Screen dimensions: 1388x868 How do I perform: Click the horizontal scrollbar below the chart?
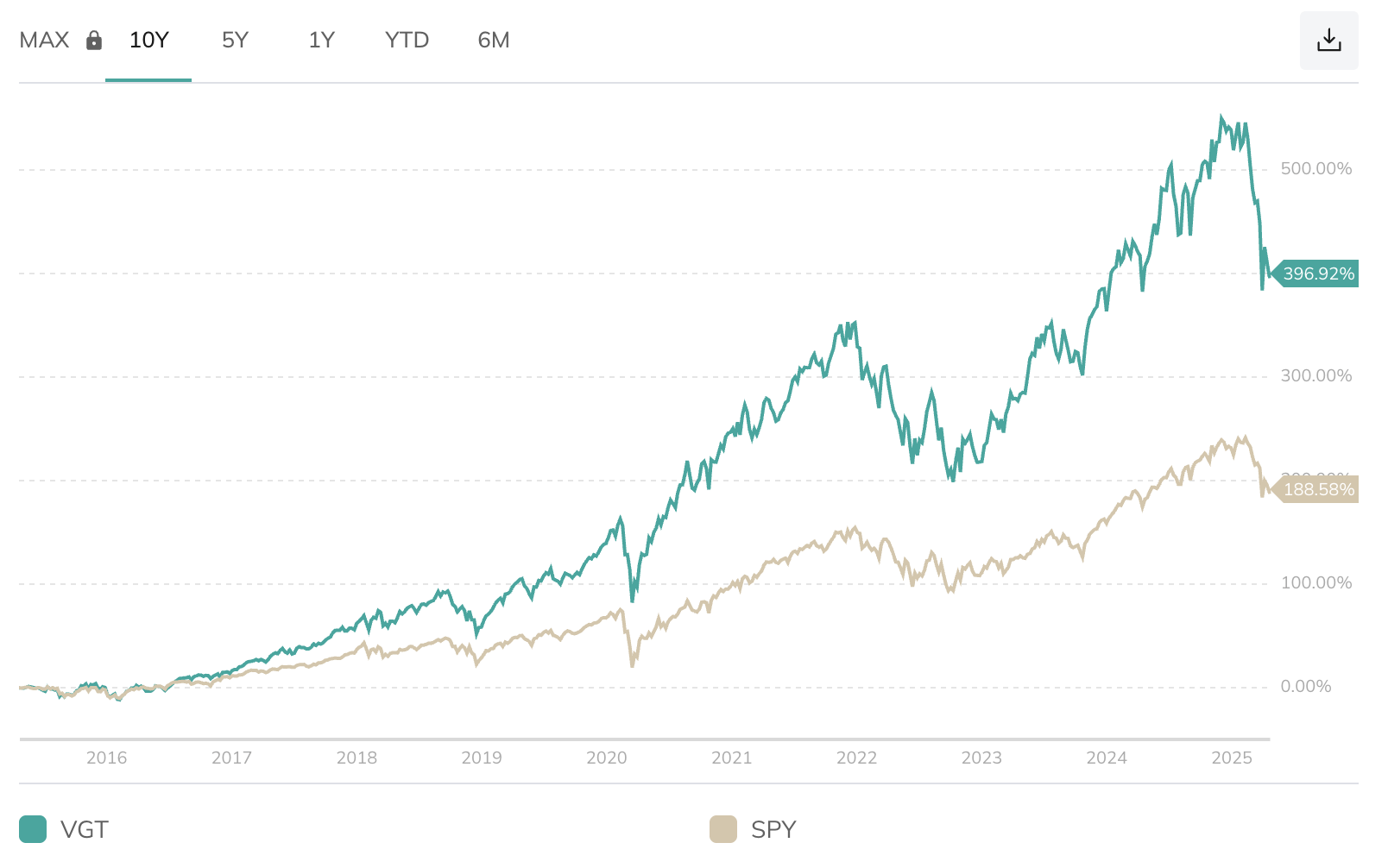pyautogui.click(x=643, y=740)
